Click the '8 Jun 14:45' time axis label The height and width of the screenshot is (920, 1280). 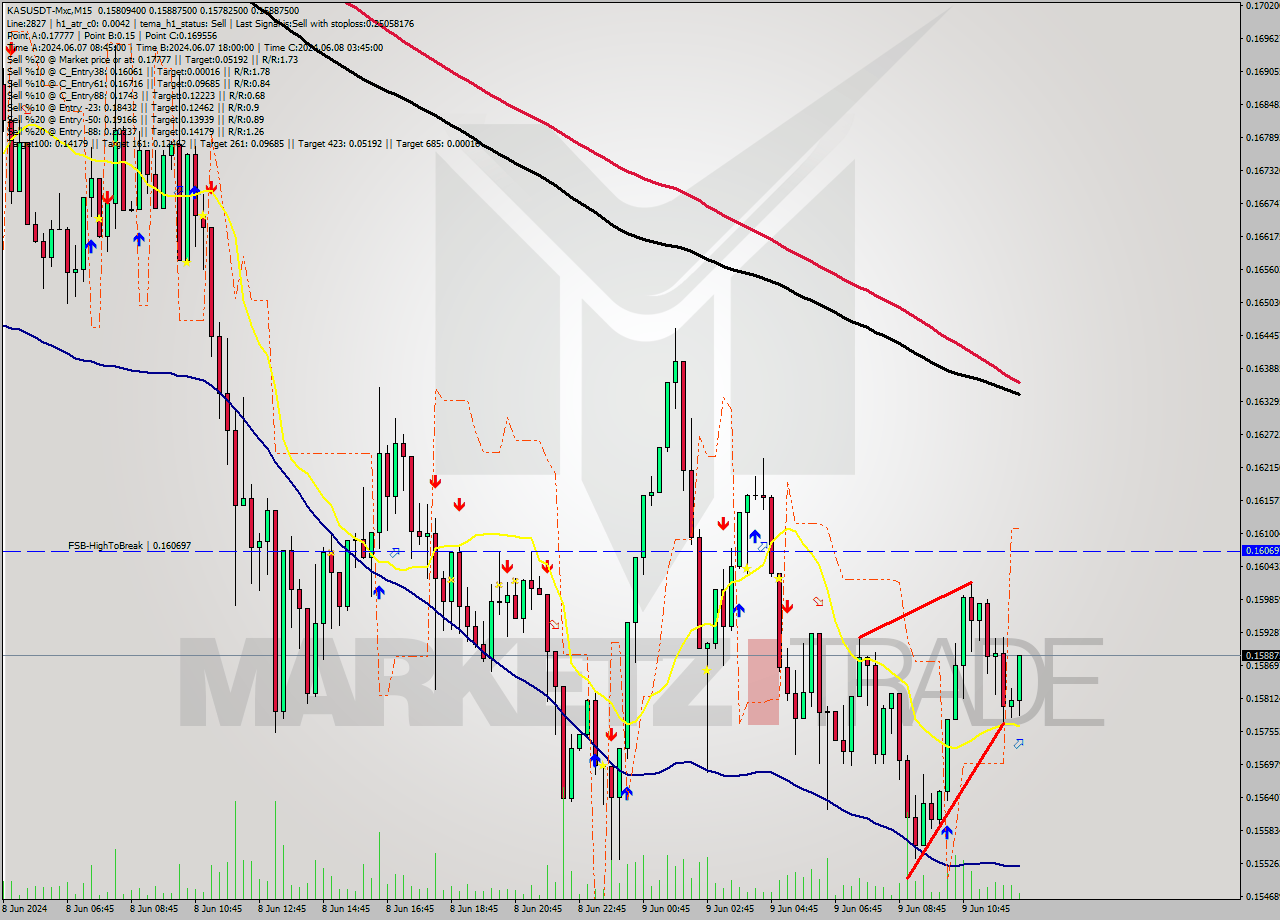[x=346, y=909]
